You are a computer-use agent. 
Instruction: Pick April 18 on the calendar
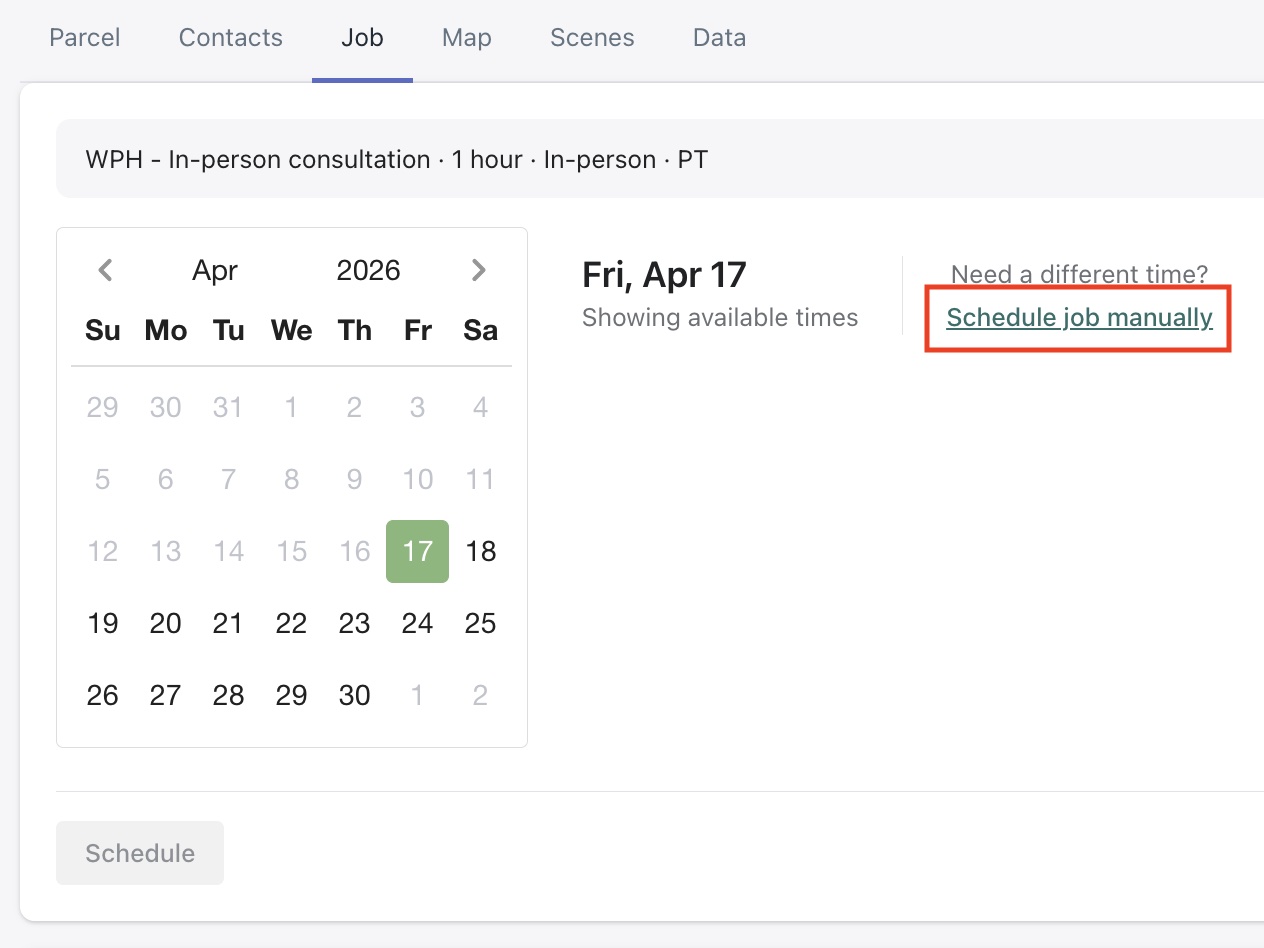481,551
